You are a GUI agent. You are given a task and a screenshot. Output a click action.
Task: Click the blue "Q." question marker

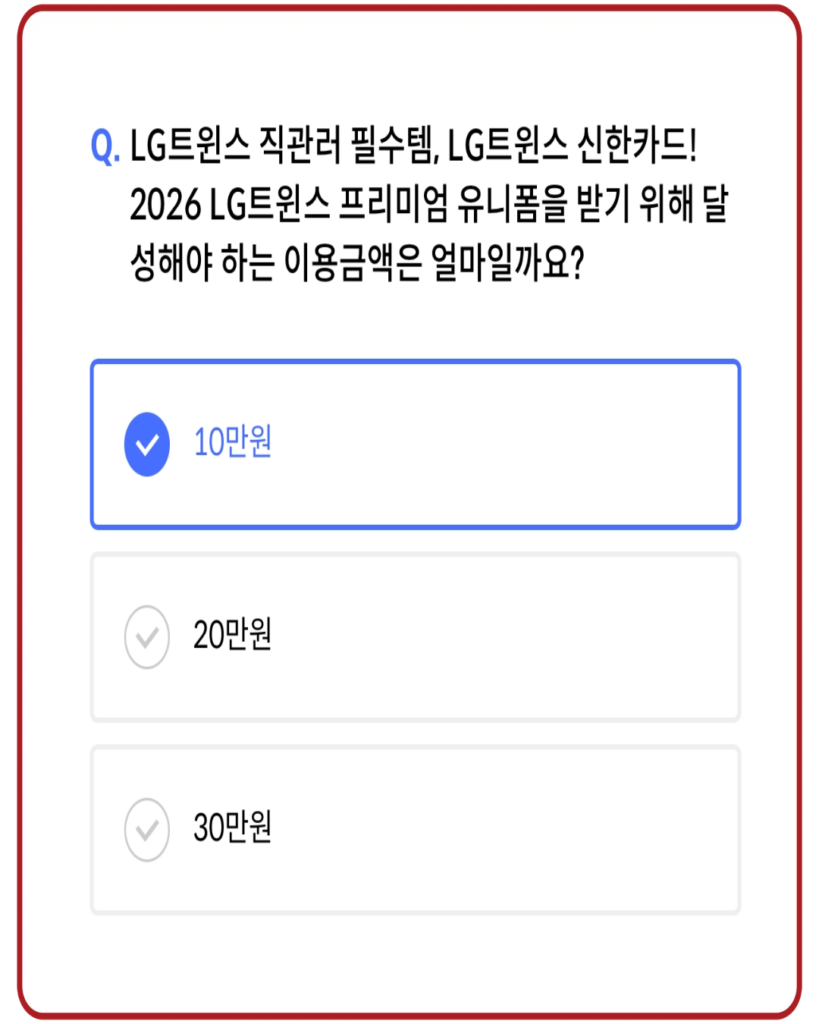click(x=105, y=148)
